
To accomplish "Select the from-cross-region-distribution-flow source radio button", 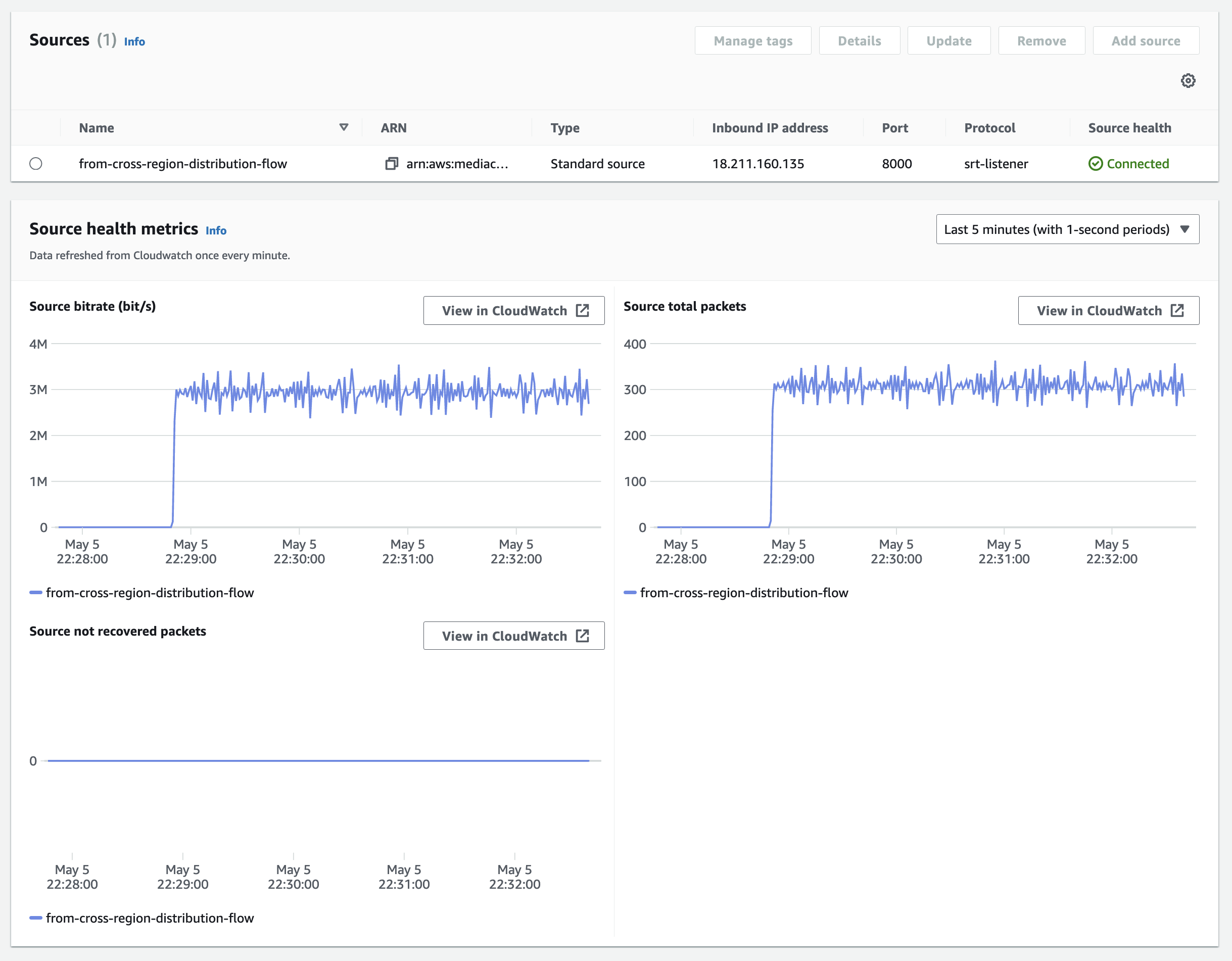I will click(35, 164).
